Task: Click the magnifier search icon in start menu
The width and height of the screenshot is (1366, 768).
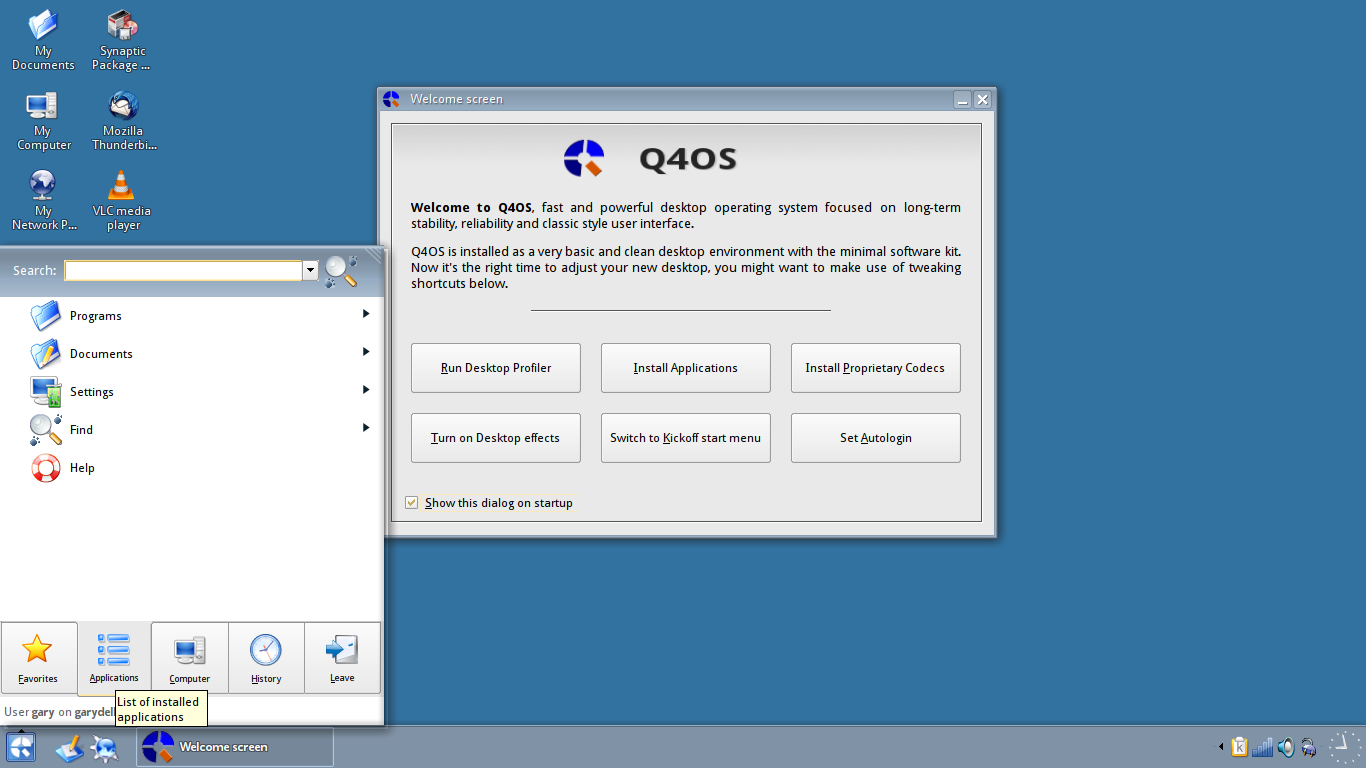Action: pyautogui.click(x=341, y=271)
